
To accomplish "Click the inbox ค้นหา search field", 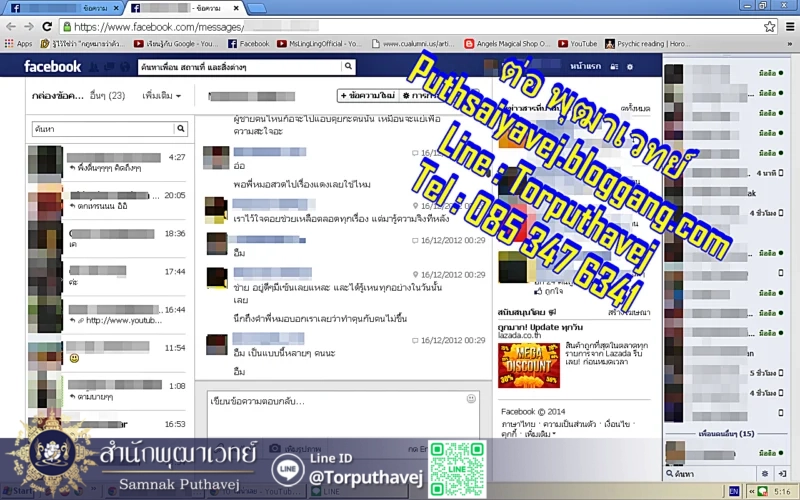I will (x=100, y=128).
